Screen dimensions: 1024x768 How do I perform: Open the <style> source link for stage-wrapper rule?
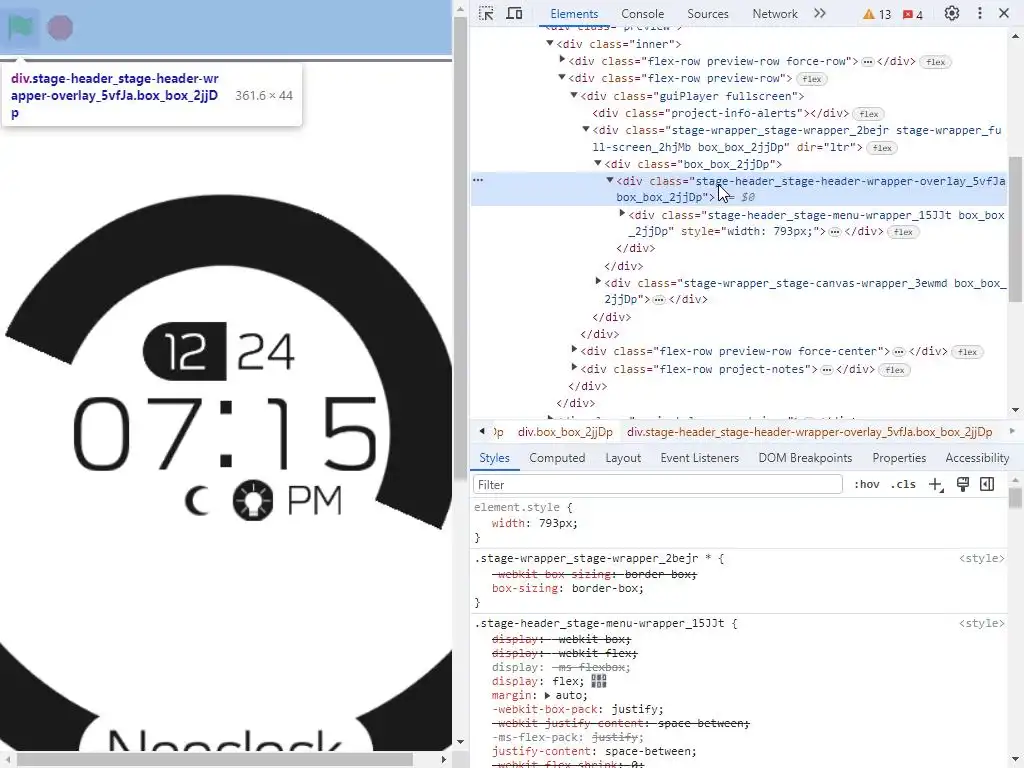point(982,558)
